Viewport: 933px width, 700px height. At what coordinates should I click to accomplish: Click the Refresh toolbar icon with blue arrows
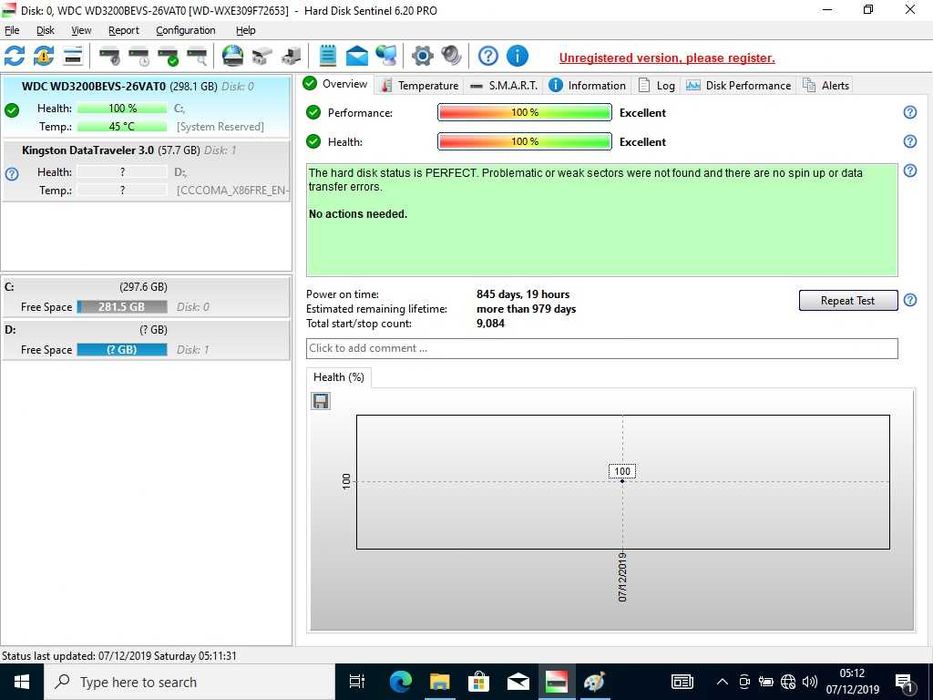(14, 56)
